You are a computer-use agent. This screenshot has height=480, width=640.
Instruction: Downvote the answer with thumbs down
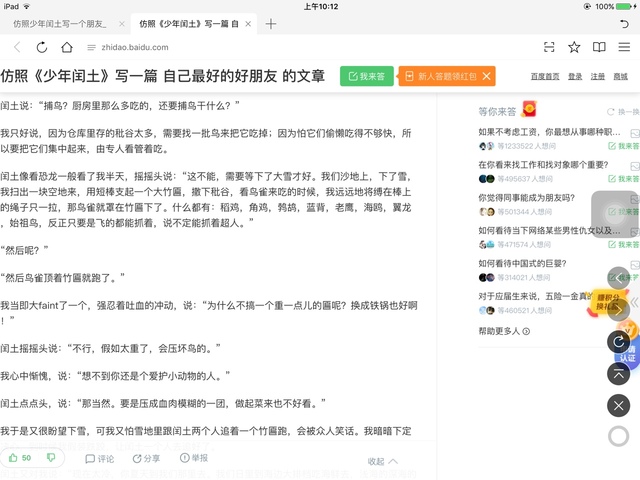(51, 458)
